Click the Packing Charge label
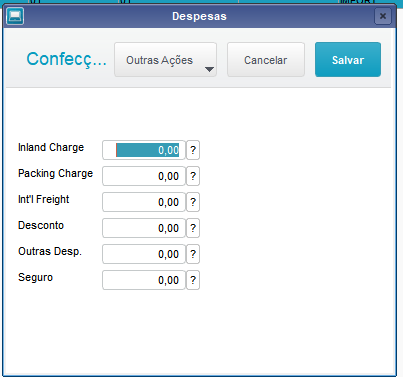Image resolution: width=403 pixels, height=377 pixels. point(55,173)
